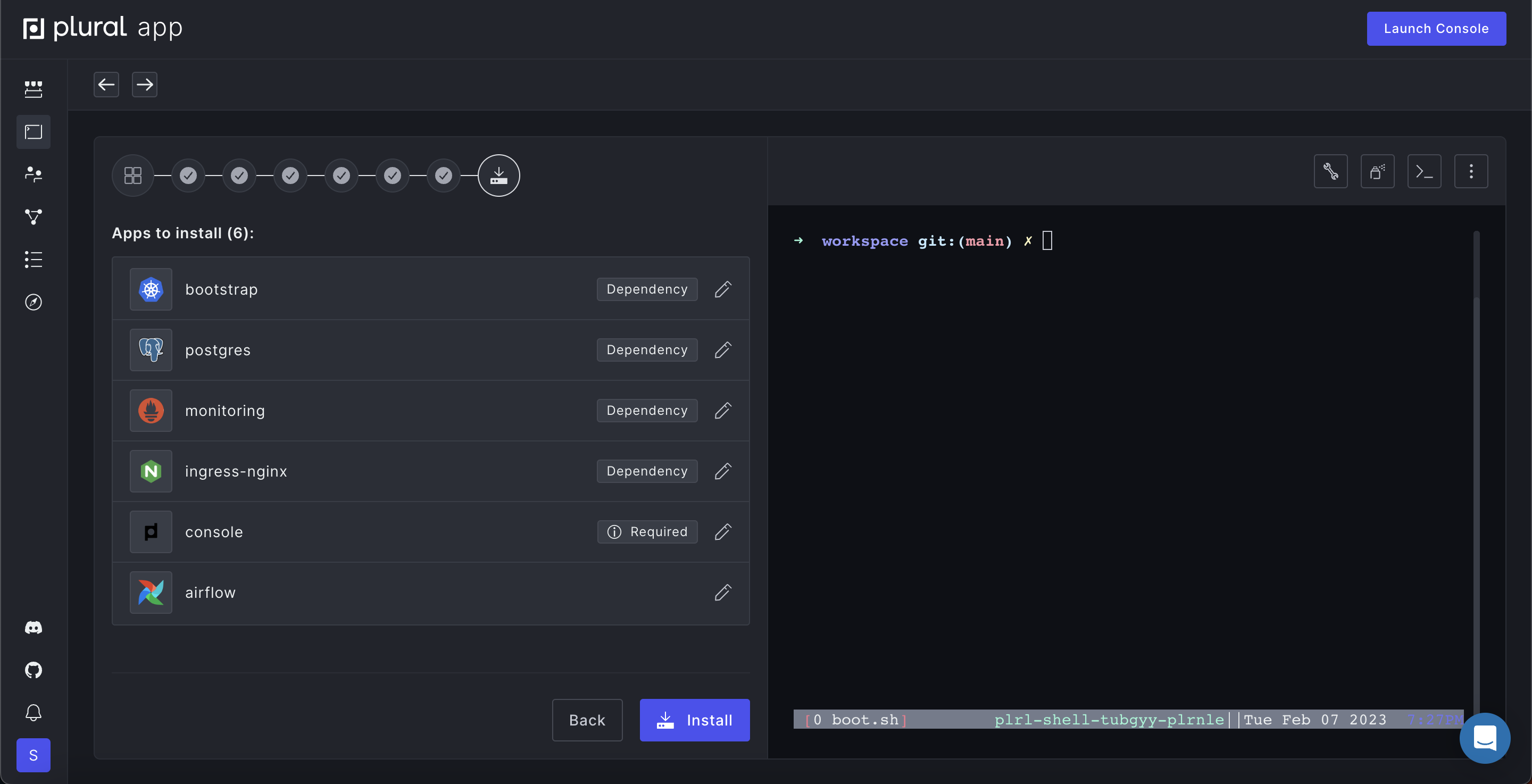Select the apps grid wizard step
Image resolution: width=1532 pixels, height=784 pixels.
pos(132,176)
